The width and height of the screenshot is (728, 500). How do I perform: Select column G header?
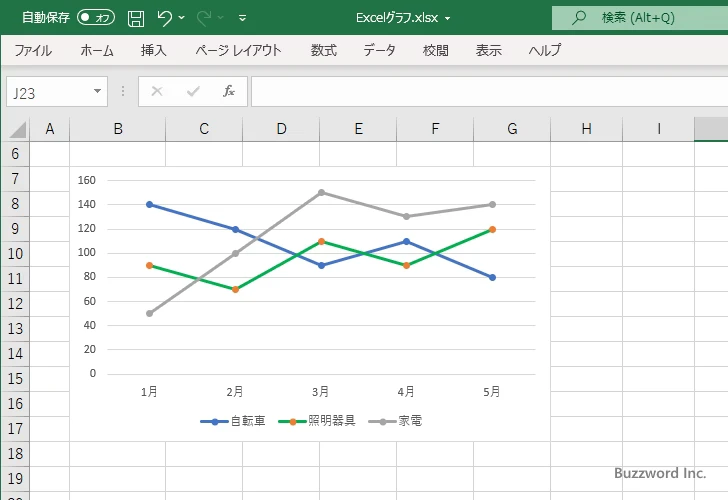click(512, 129)
